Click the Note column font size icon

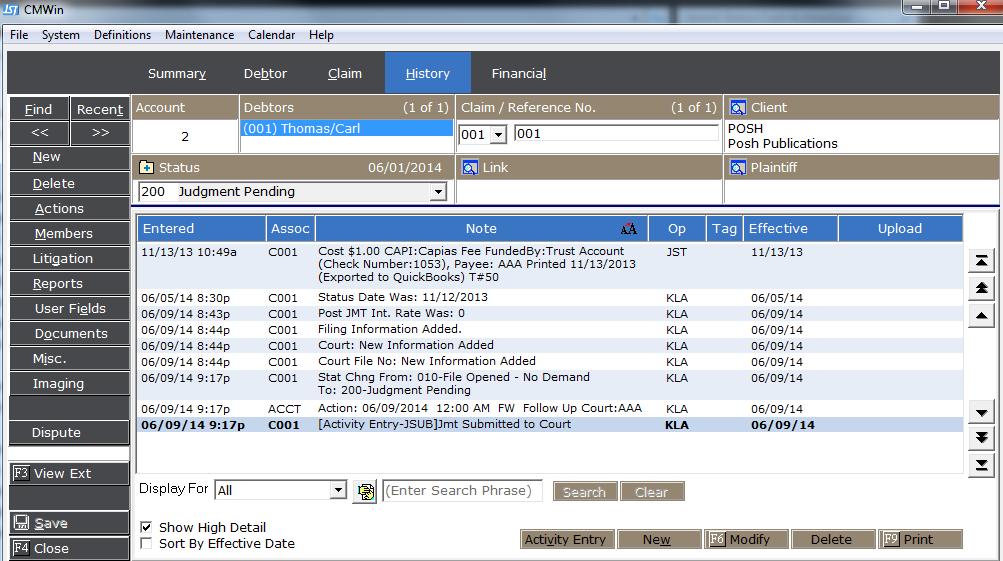tap(628, 229)
